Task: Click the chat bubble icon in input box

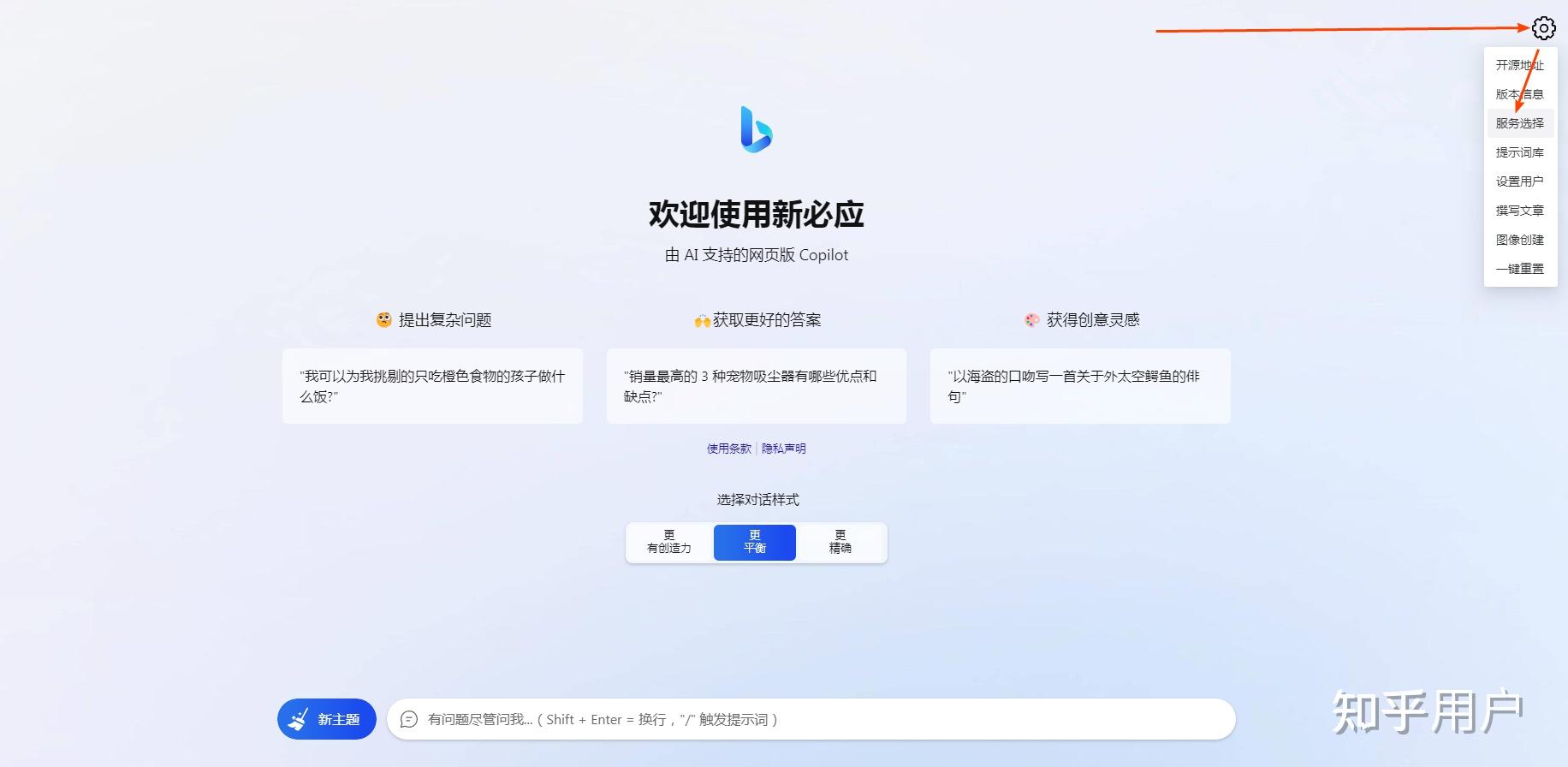Action: click(x=409, y=719)
